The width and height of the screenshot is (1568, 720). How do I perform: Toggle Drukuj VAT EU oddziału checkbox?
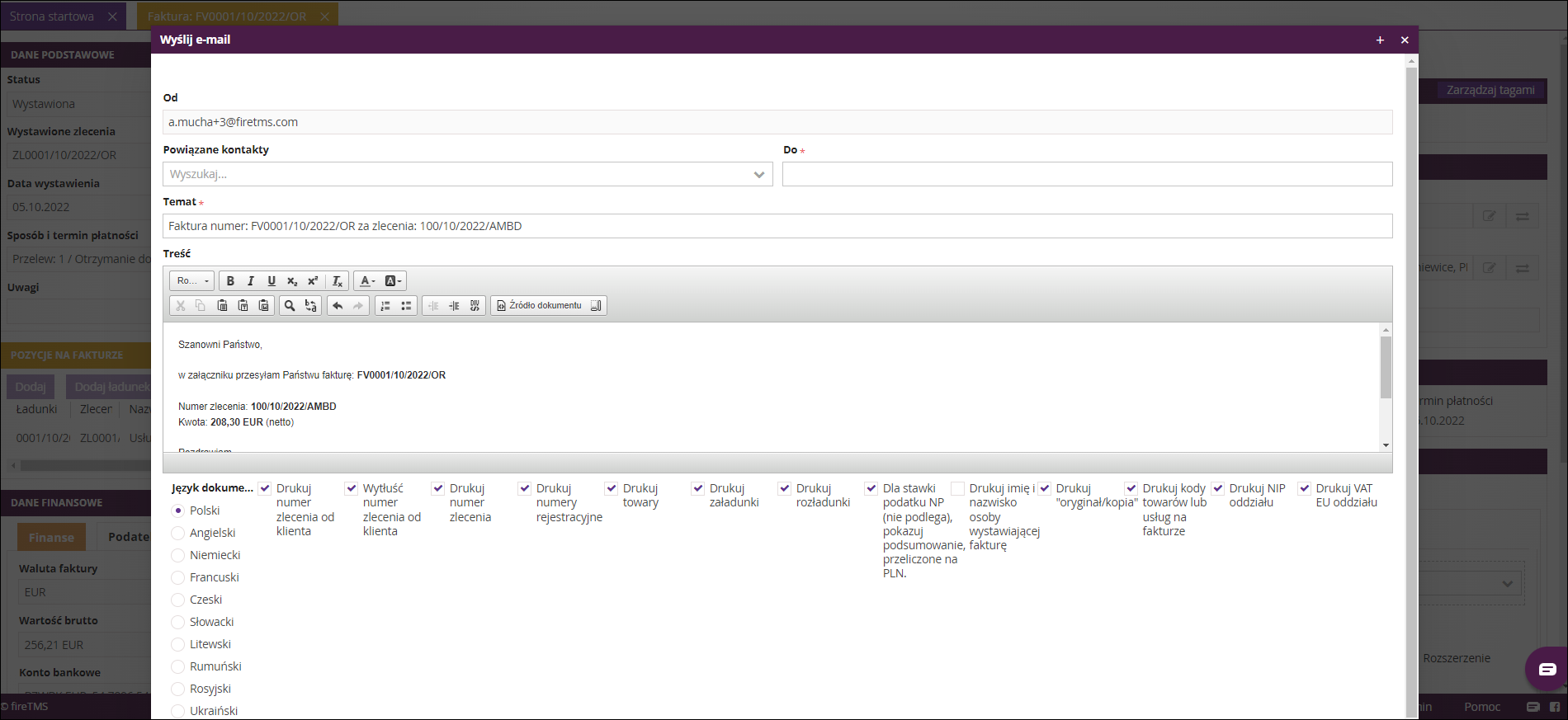(x=1305, y=488)
